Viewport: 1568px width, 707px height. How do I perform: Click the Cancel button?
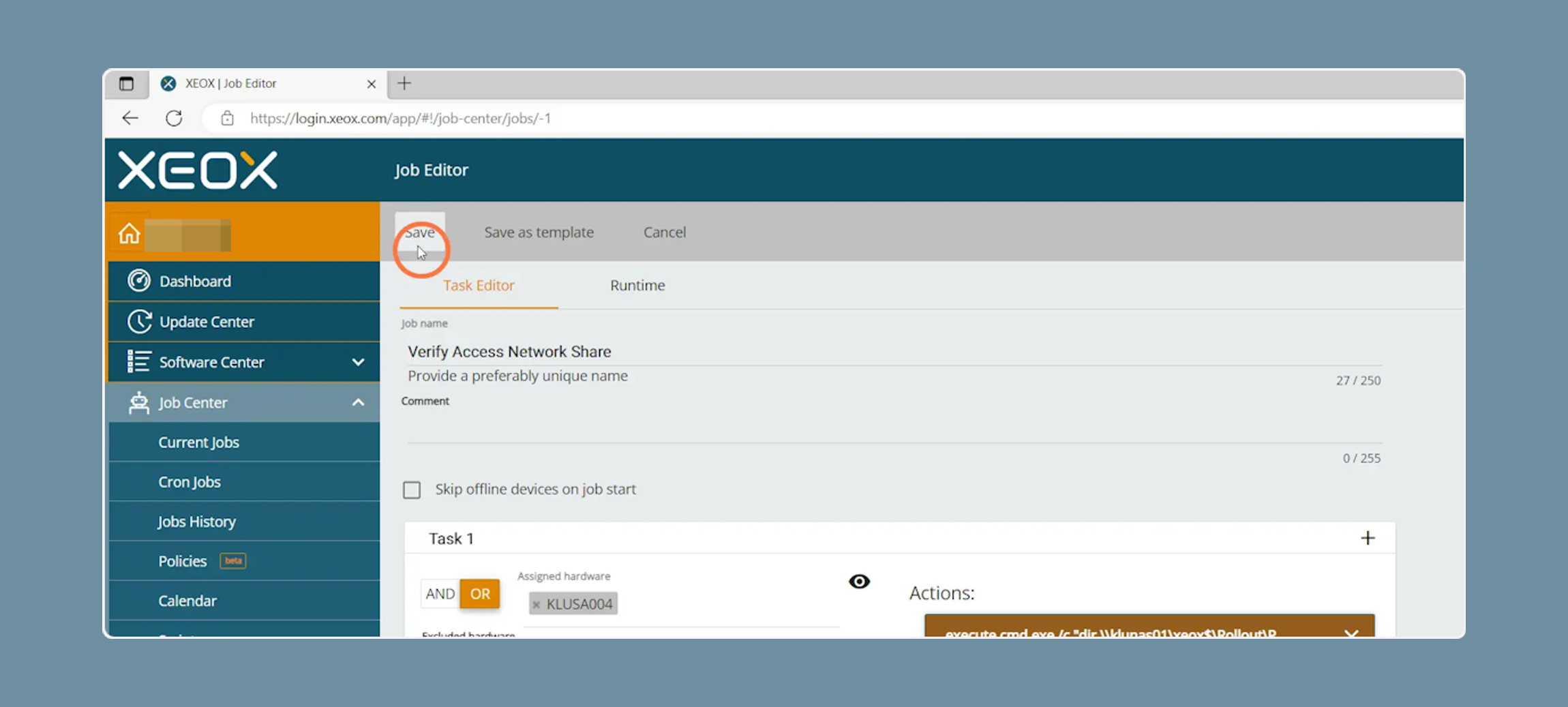[x=665, y=232]
